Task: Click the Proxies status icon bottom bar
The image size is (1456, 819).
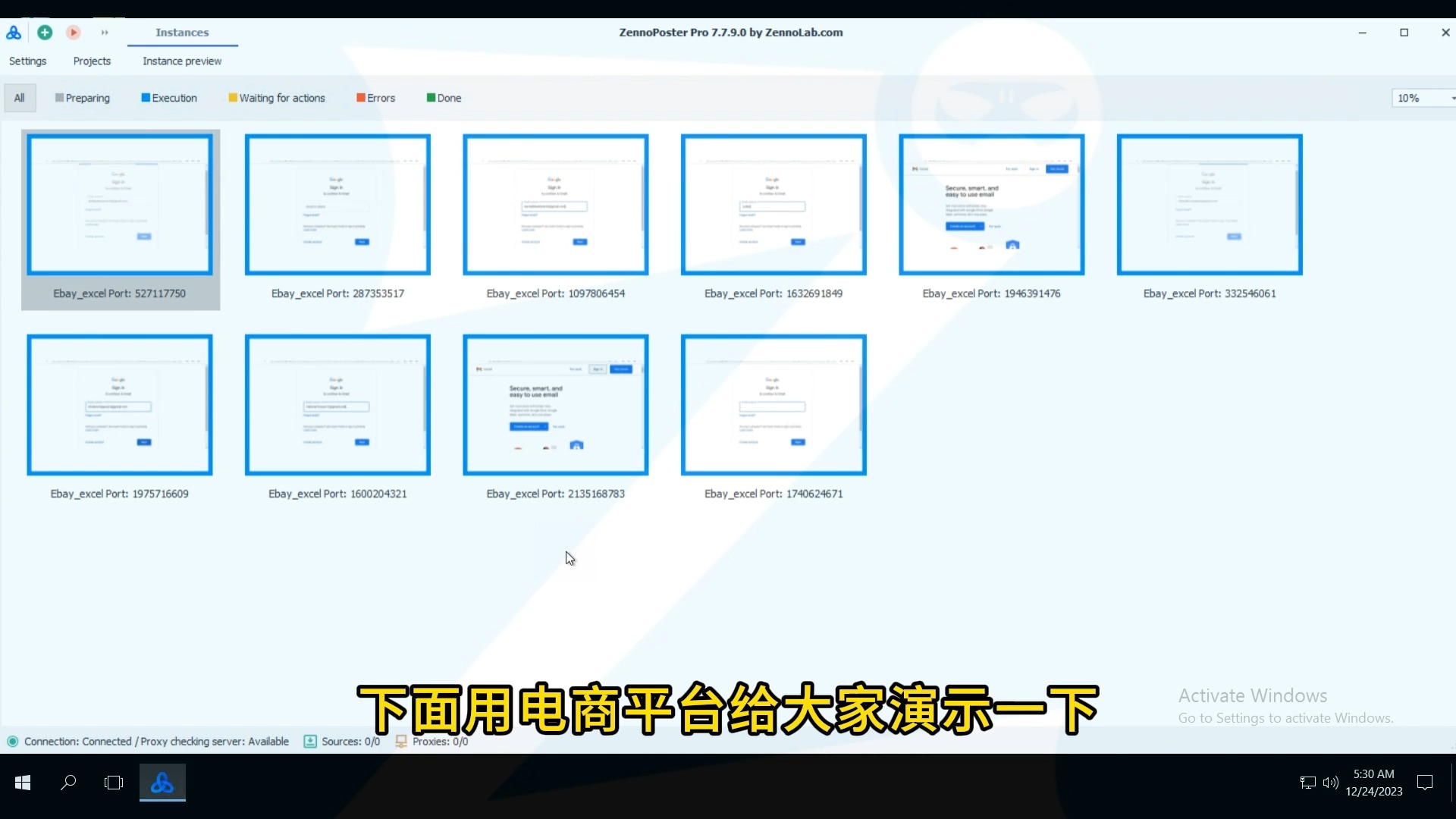Action: pyautogui.click(x=401, y=741)
